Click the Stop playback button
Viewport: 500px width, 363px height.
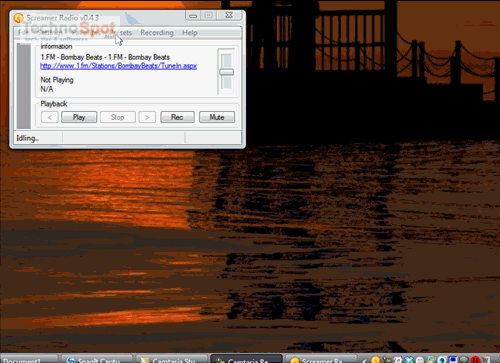coord(118,117)
